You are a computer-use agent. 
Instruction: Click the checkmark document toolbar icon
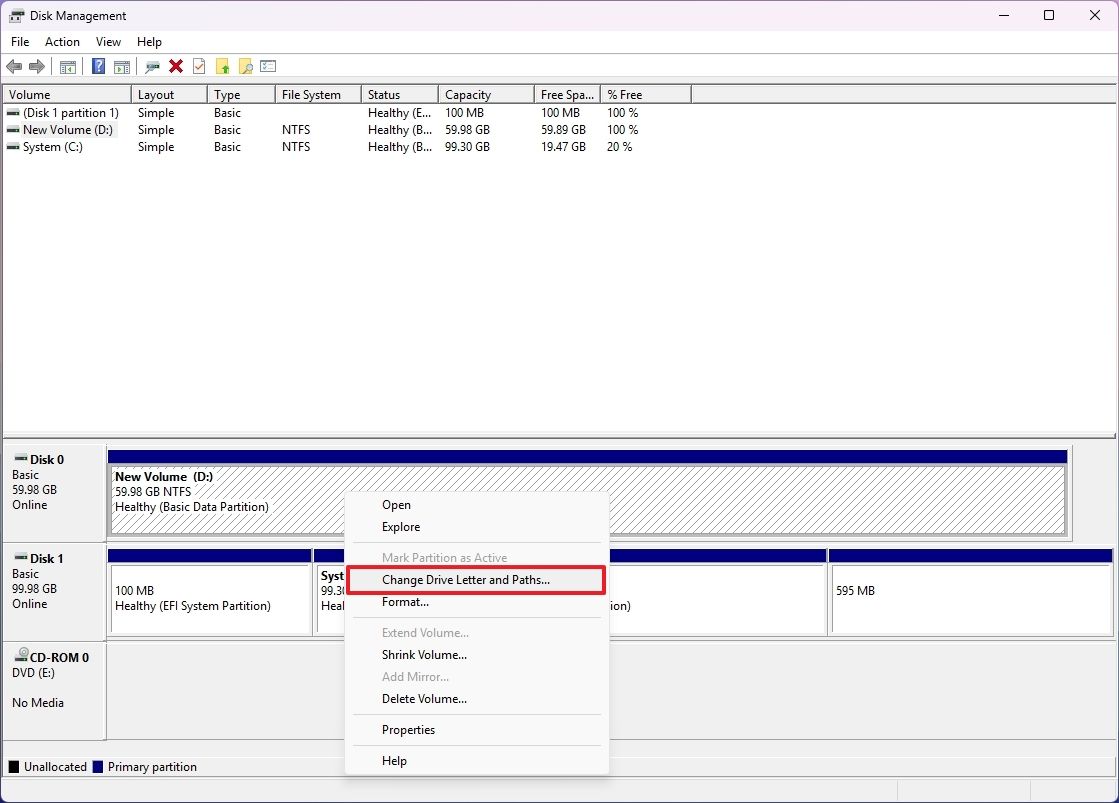[199, 66]
